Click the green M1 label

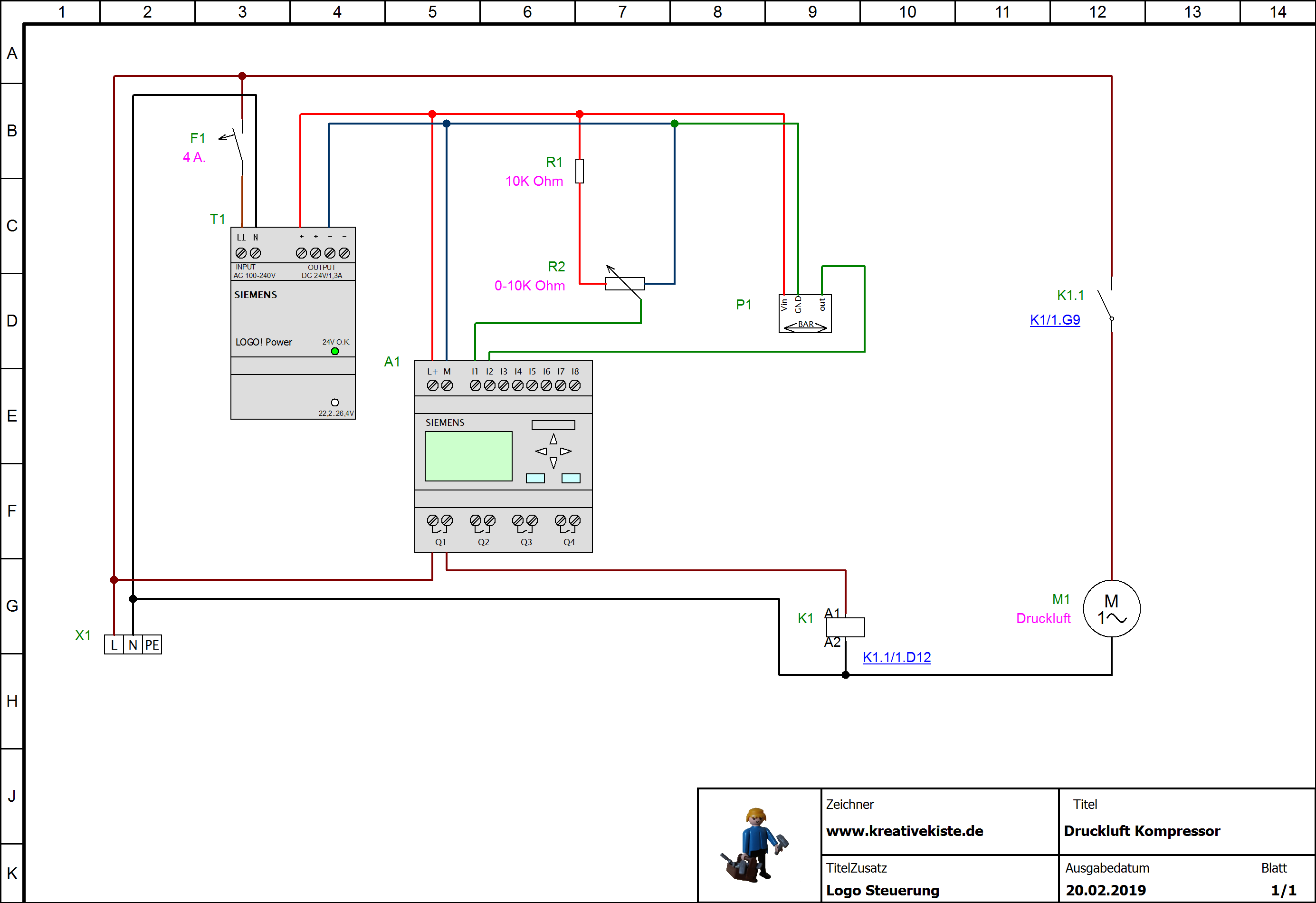pos(1060,599)
